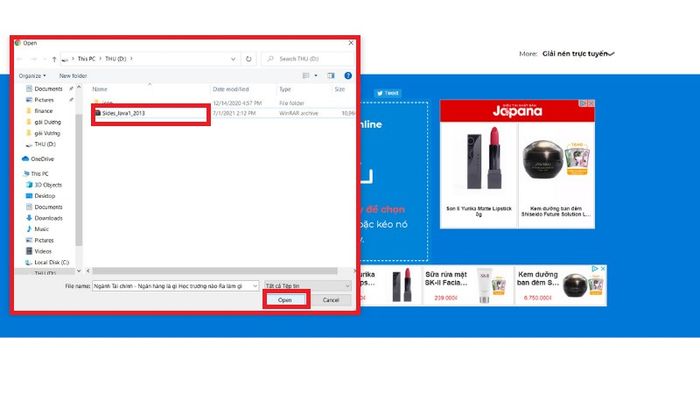
Task: Refresh the THU (D:) folder listing
Action: 249,59
